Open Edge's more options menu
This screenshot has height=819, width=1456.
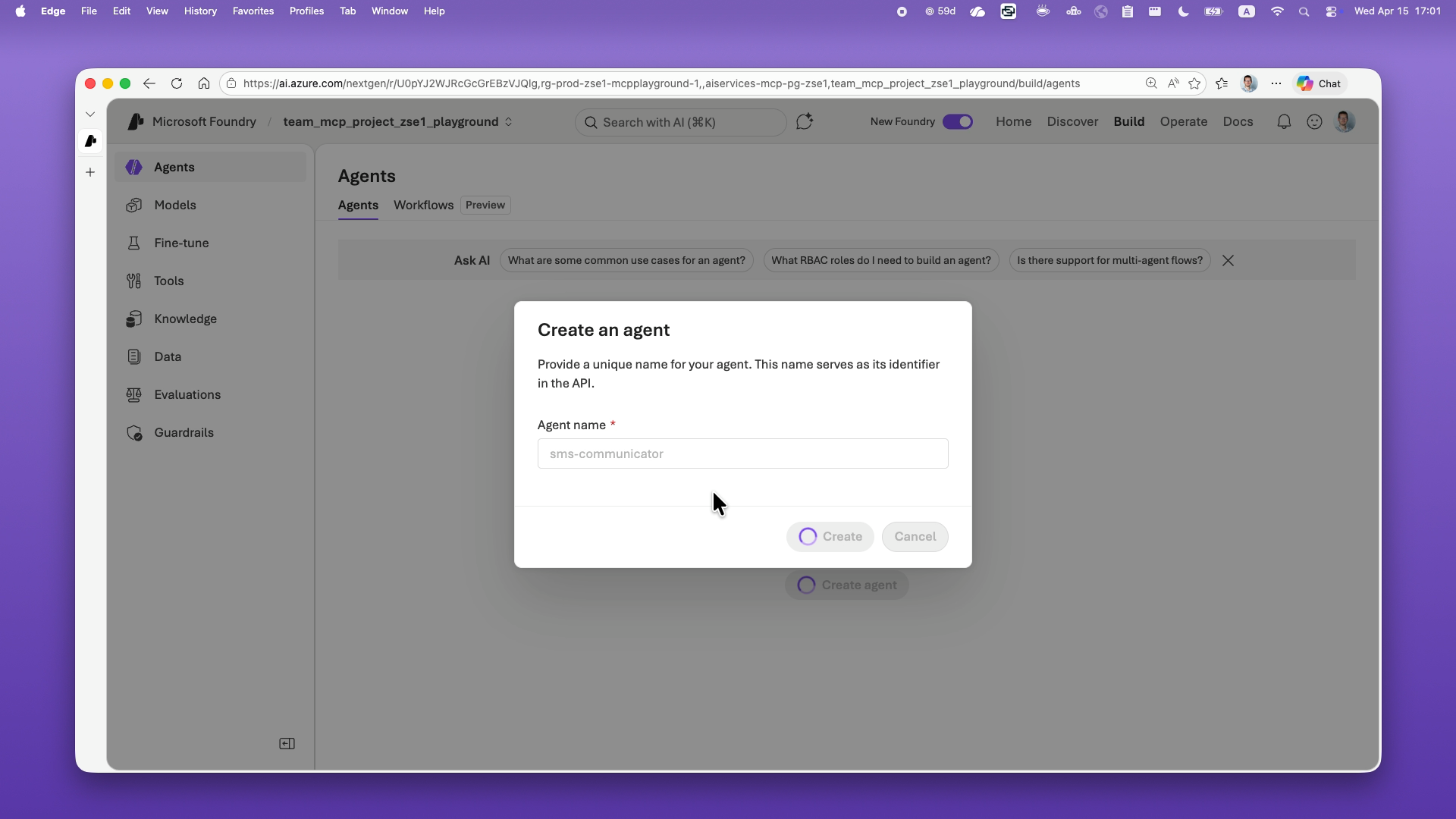pos(1276,83)
